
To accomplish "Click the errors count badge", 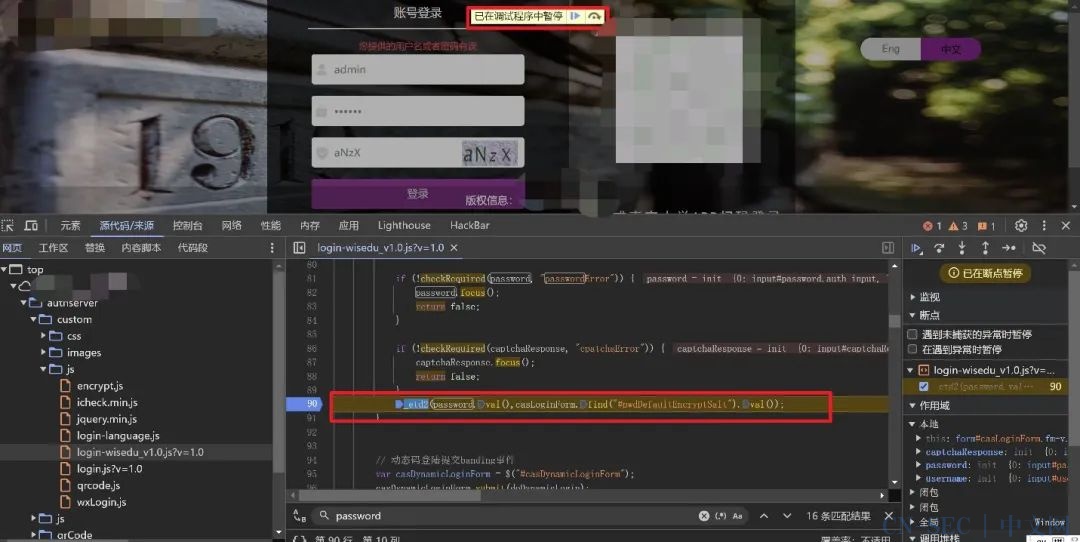I will coord(932,226).
